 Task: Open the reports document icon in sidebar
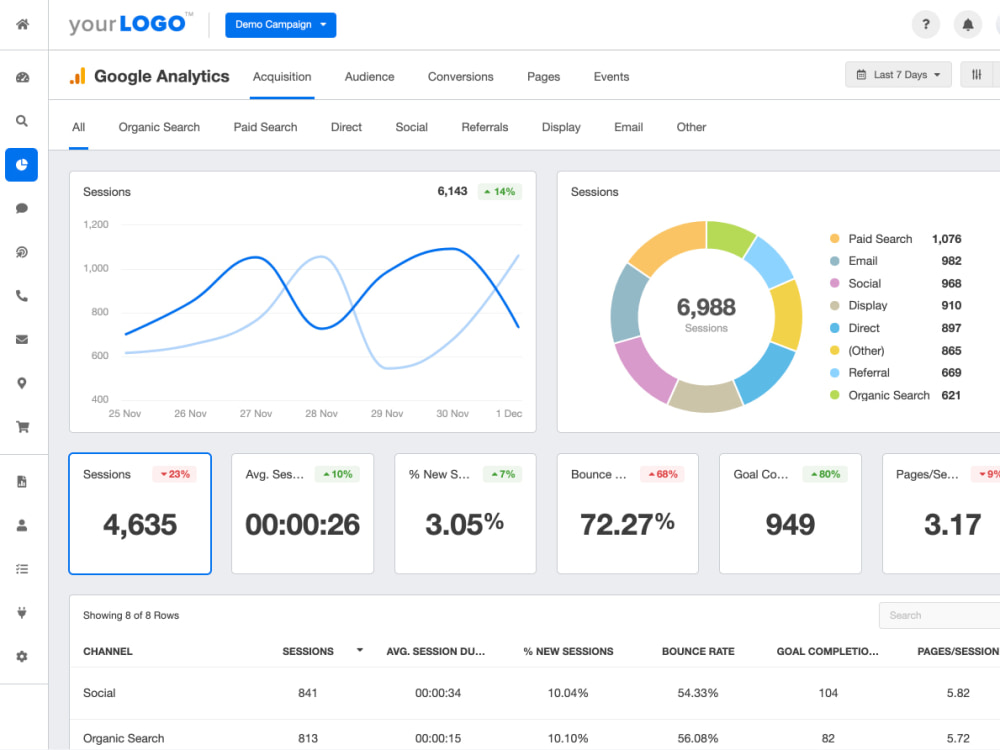coord(22,482)
